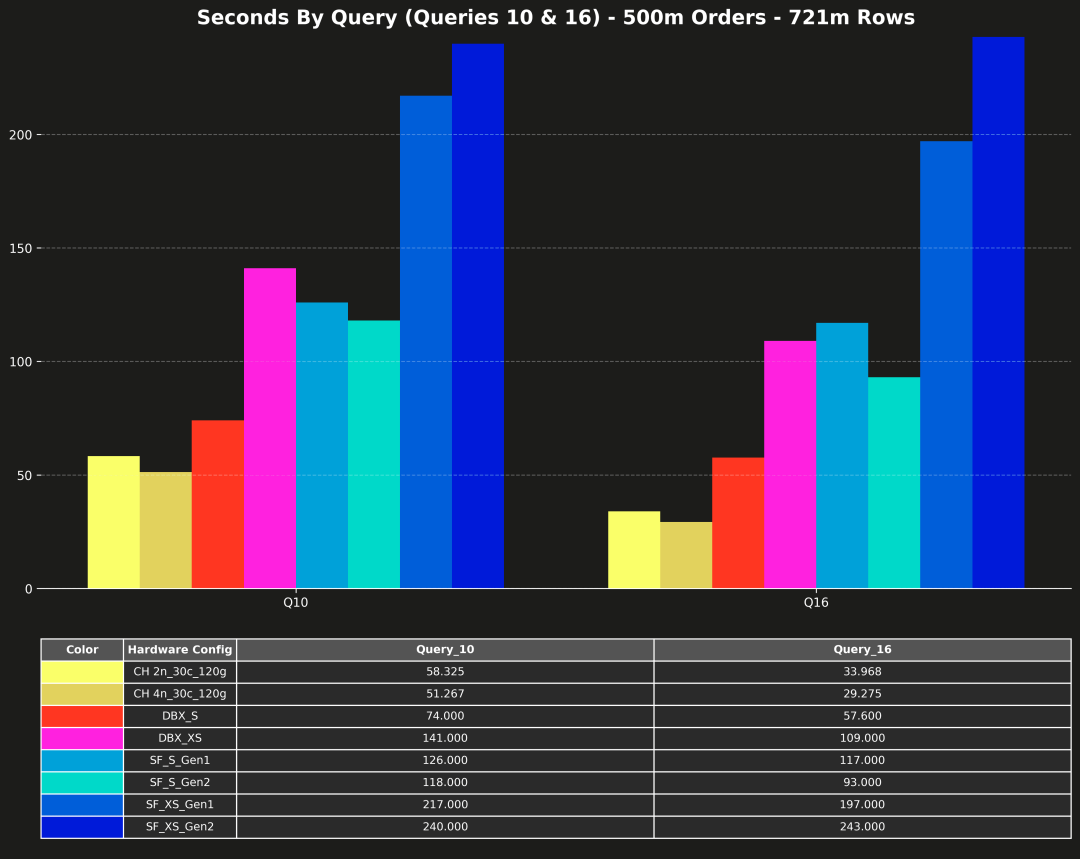Click the SF_S_Gen1 legend color swatch
1080x859 pixels.
82,760
